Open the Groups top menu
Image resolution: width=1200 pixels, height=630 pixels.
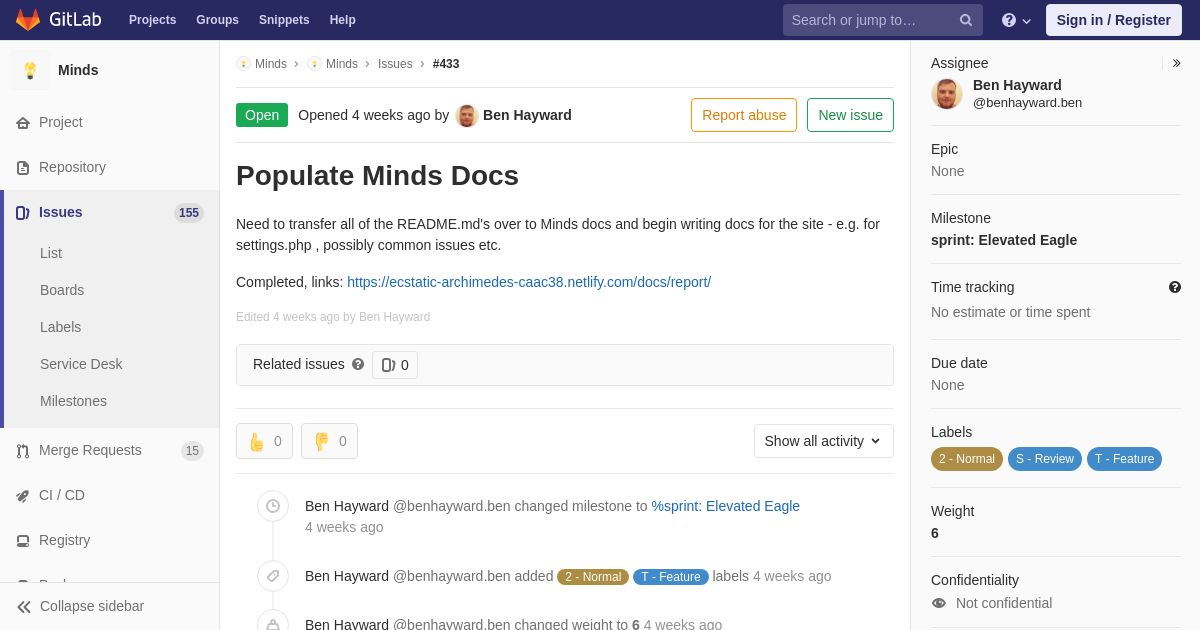[x=217, y=20]
